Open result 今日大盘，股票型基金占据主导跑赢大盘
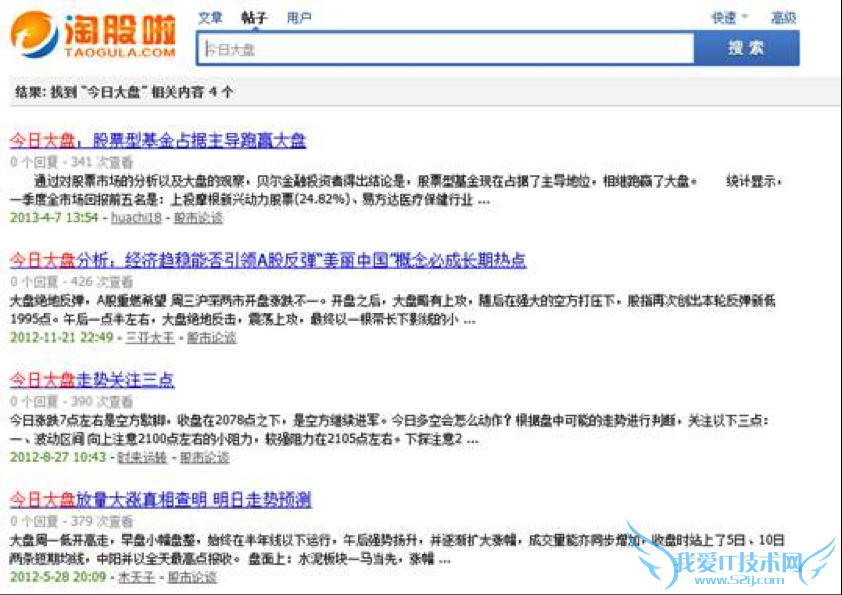Screen dimensions: 842x595 [x=158, y=141]
